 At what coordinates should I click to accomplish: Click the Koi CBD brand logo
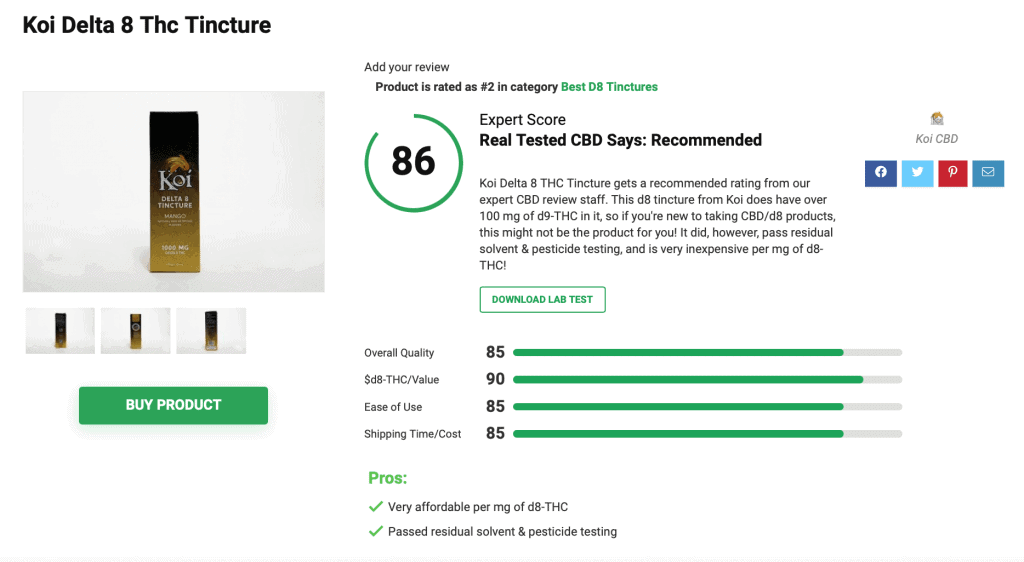(936, 118)
